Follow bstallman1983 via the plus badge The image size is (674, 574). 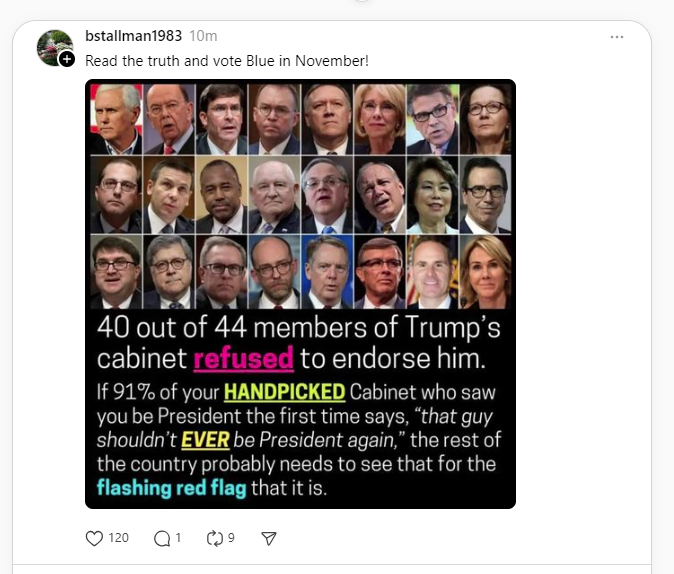pyautogui.click(x=67, y=59)
